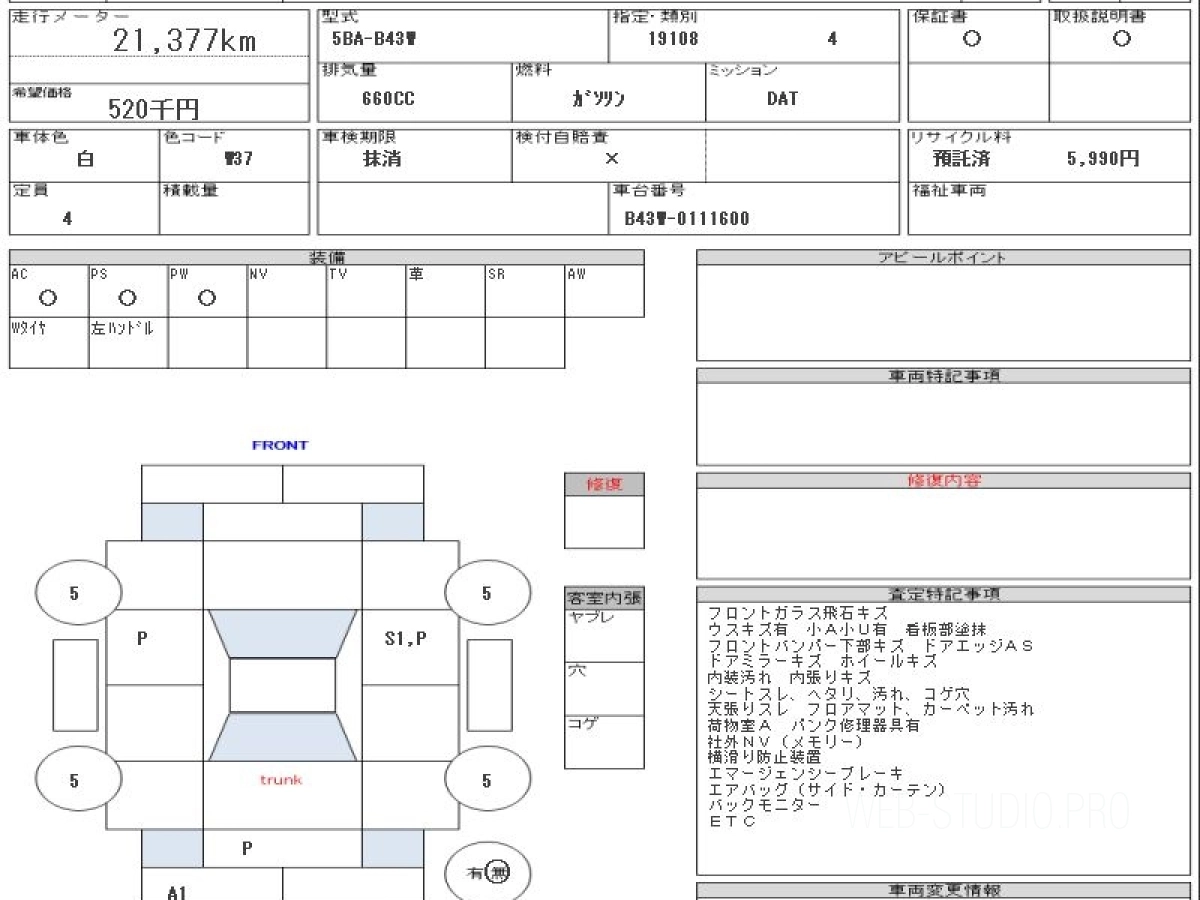The image size is (1200, 900).
Task: Click the 装備 section header
Action: click(x=327, y=257)
